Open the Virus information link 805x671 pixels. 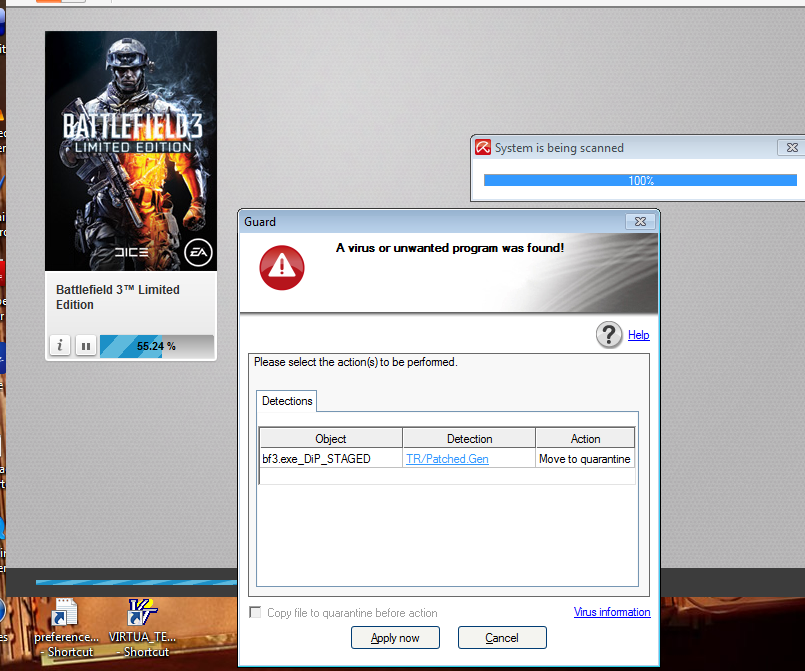click(612, 612)
